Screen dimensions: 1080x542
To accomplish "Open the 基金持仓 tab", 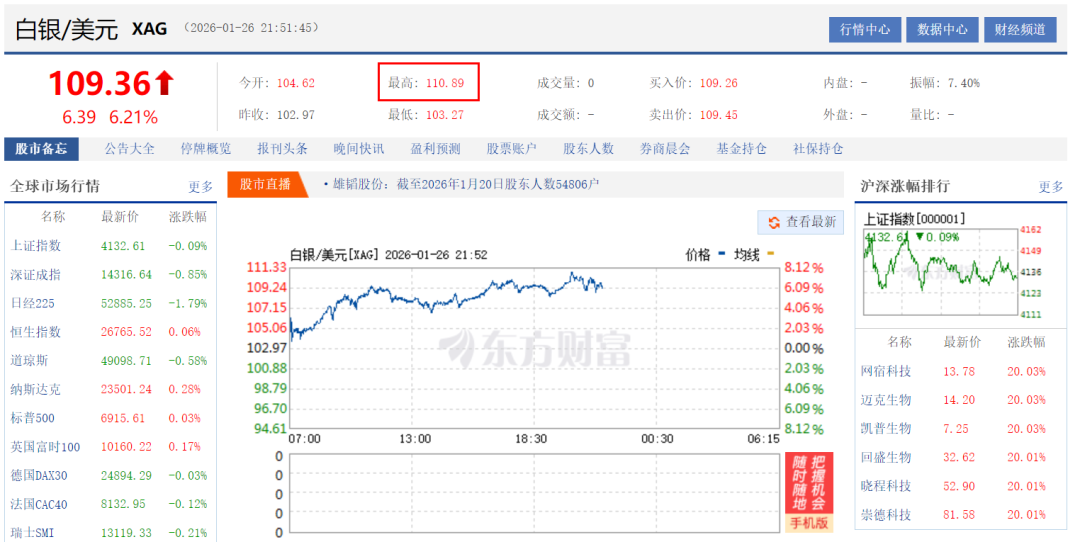I will 741,149.
